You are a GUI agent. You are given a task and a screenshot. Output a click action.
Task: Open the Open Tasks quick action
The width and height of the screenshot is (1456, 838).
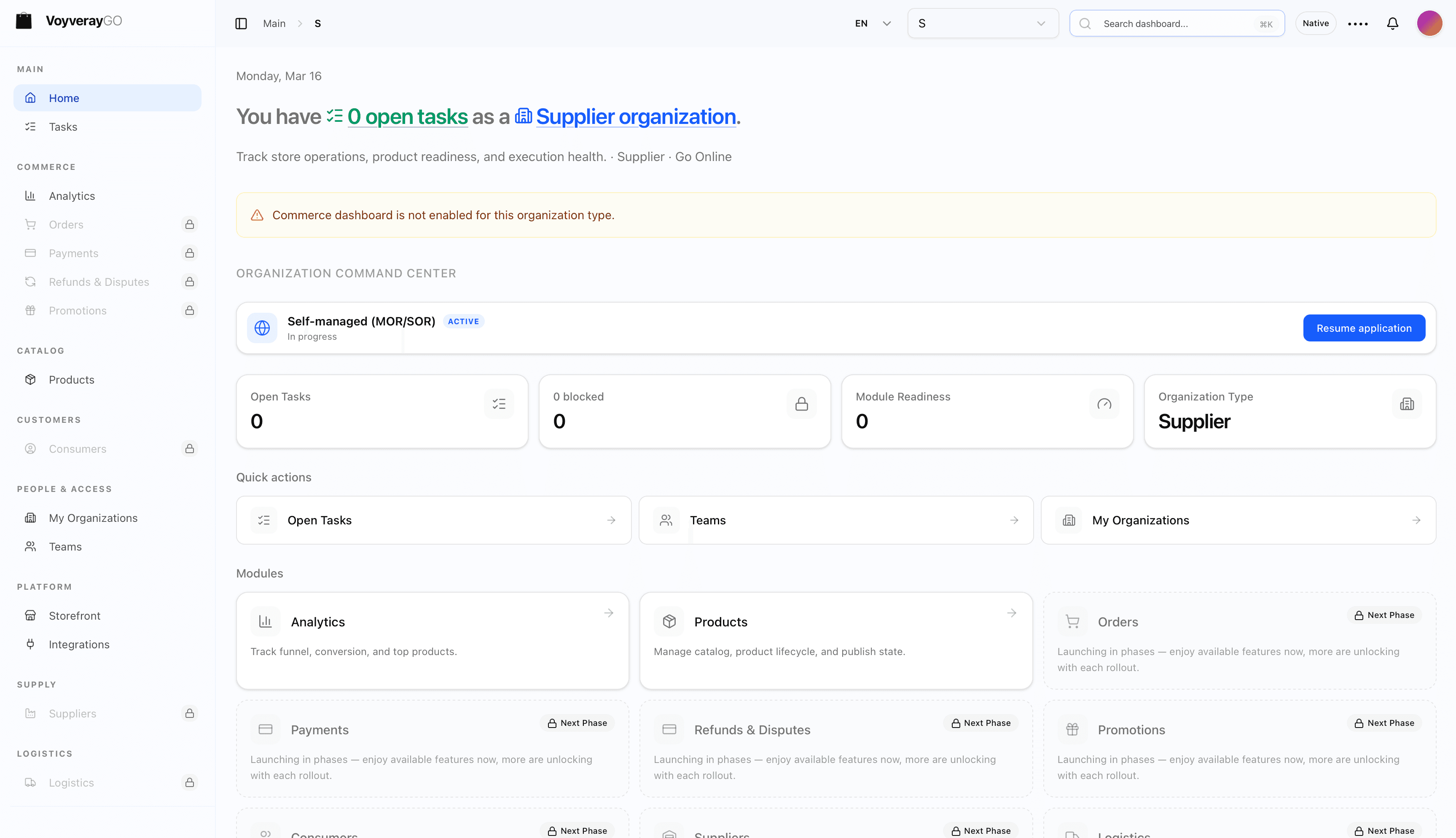point(433,520)
